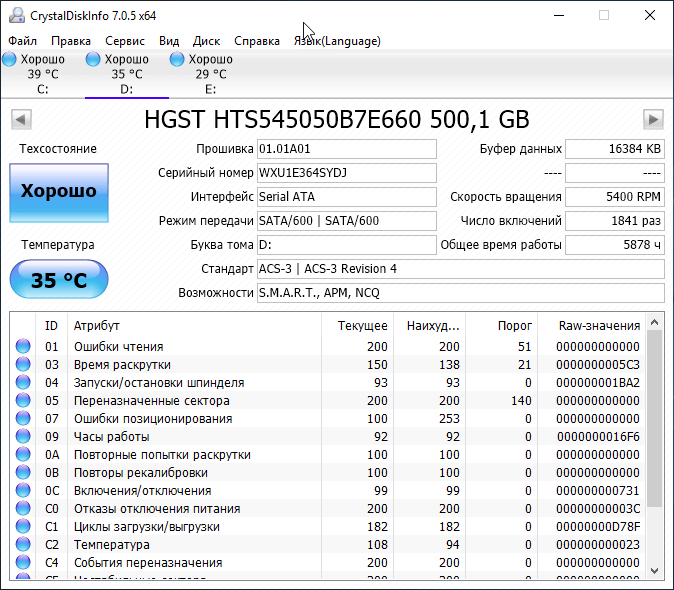The width and height of the screenshot is (674, 590).
Task: Click status circle for Переназначенные сектора
Action: 23,400
